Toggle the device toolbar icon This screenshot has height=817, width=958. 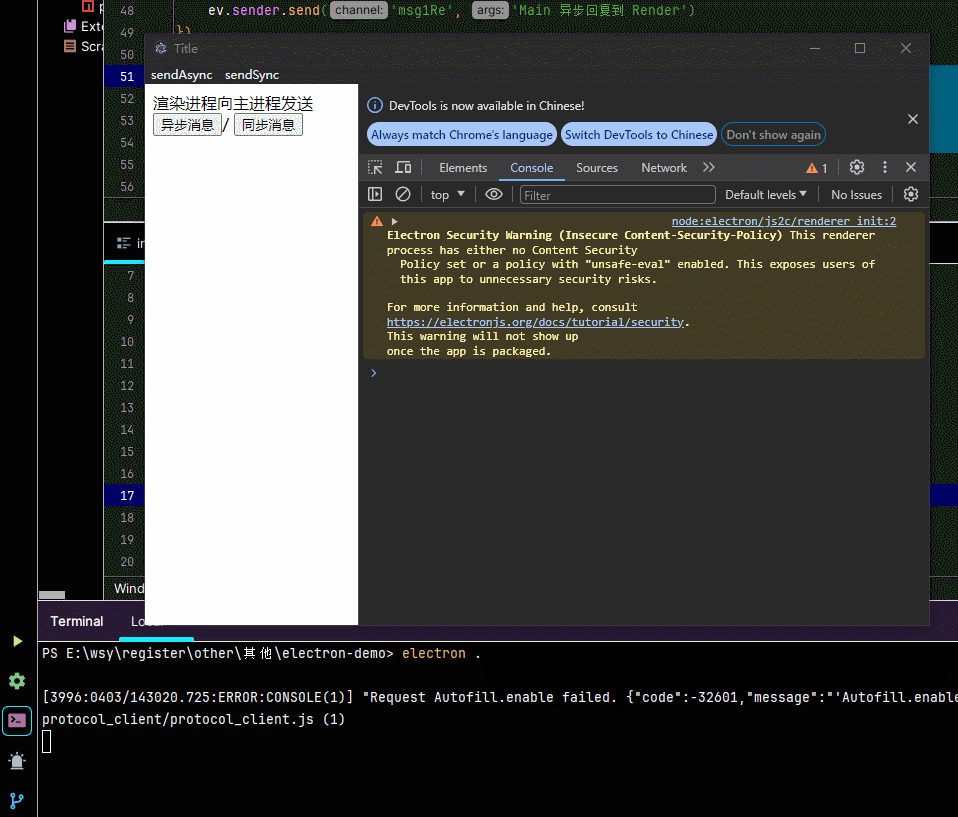pos(403,167)
